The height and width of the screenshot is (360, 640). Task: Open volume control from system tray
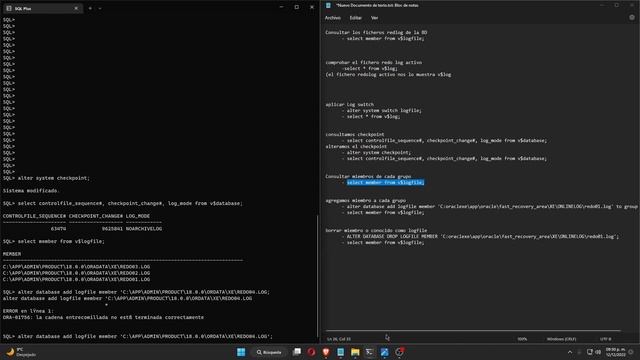pos(598,352)
